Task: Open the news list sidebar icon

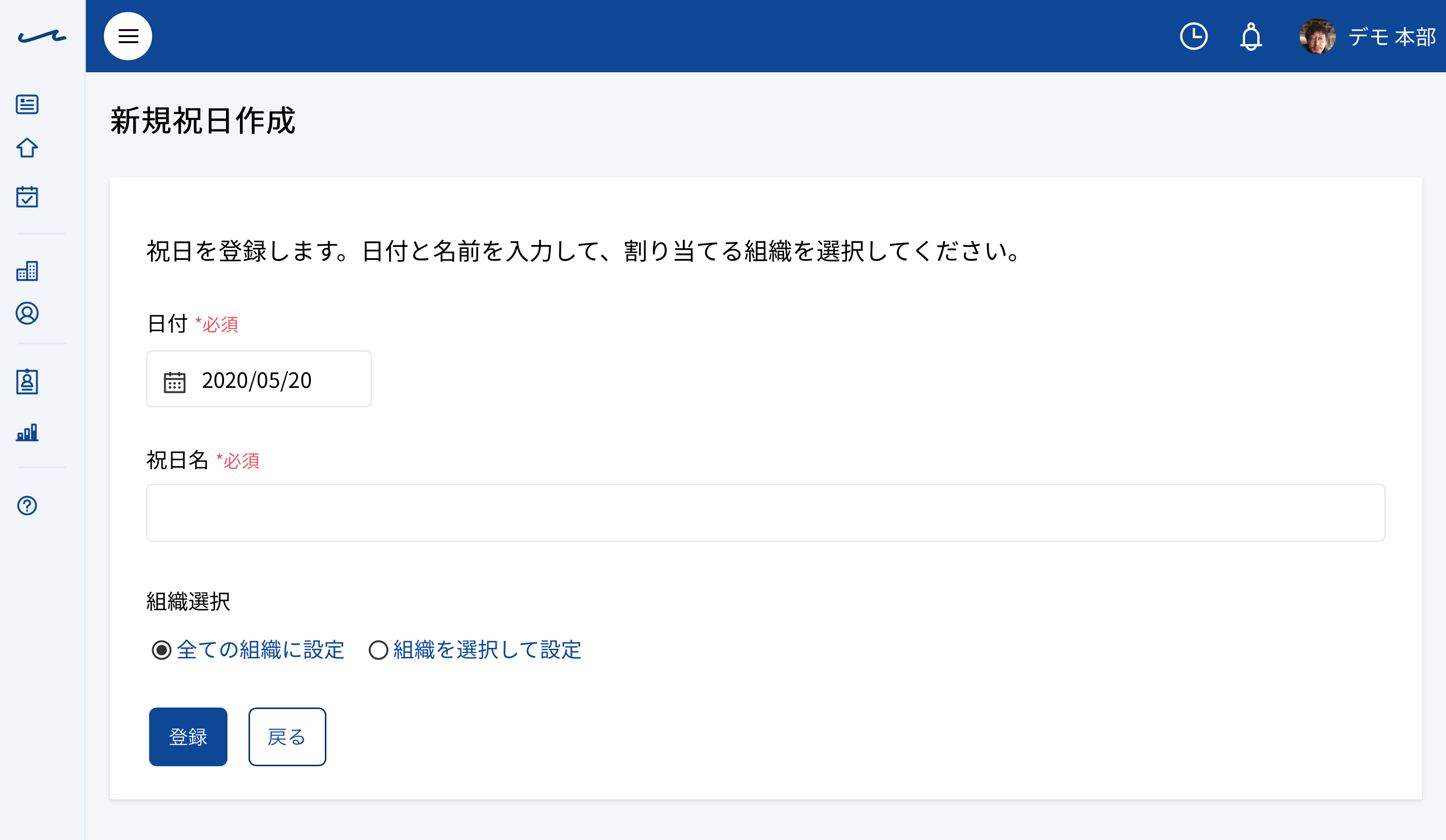Action: click(x=27, y=104)
